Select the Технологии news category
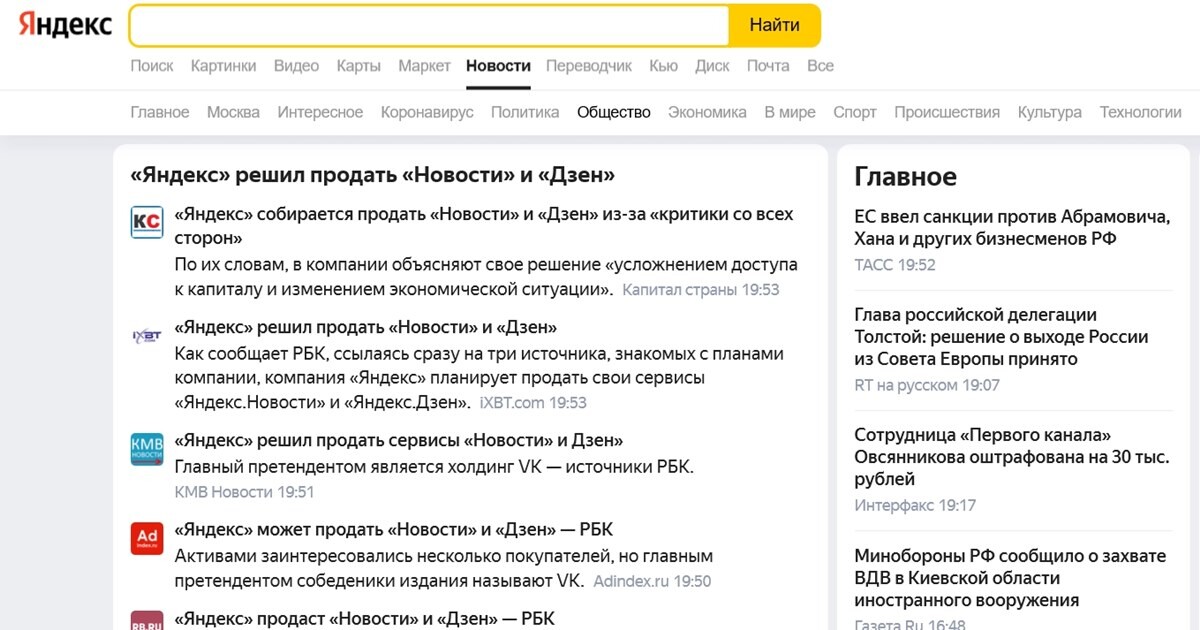Screen dimensions: 1200x630 1140,112
